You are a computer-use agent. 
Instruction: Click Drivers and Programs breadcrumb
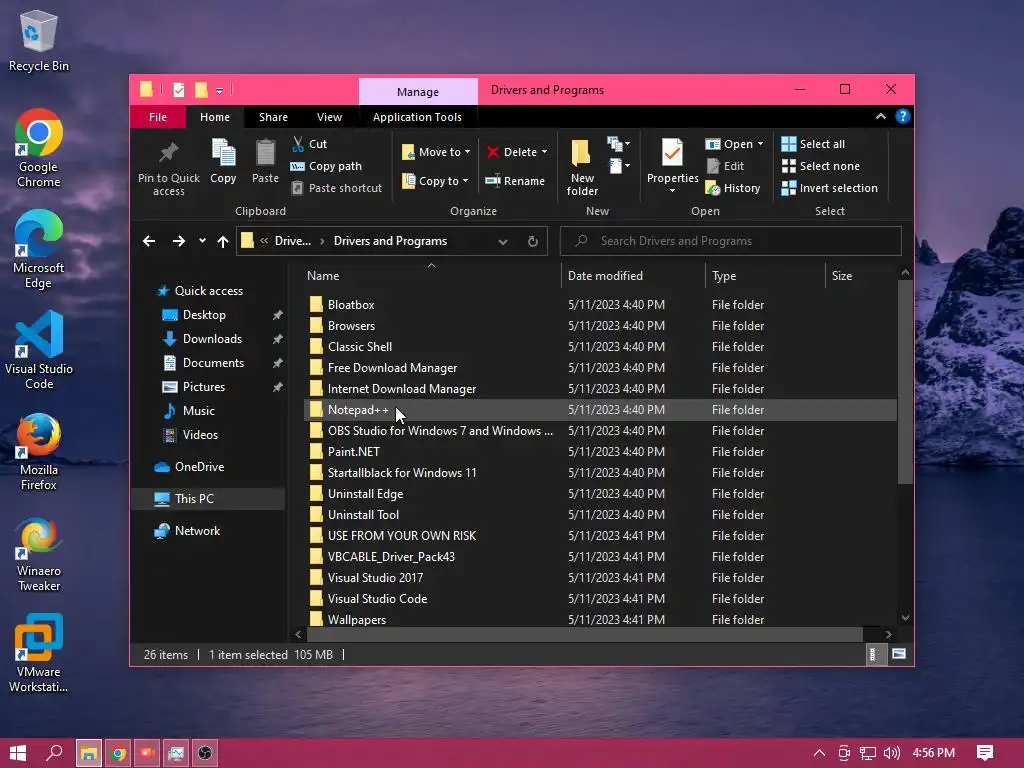coord(391,241)
